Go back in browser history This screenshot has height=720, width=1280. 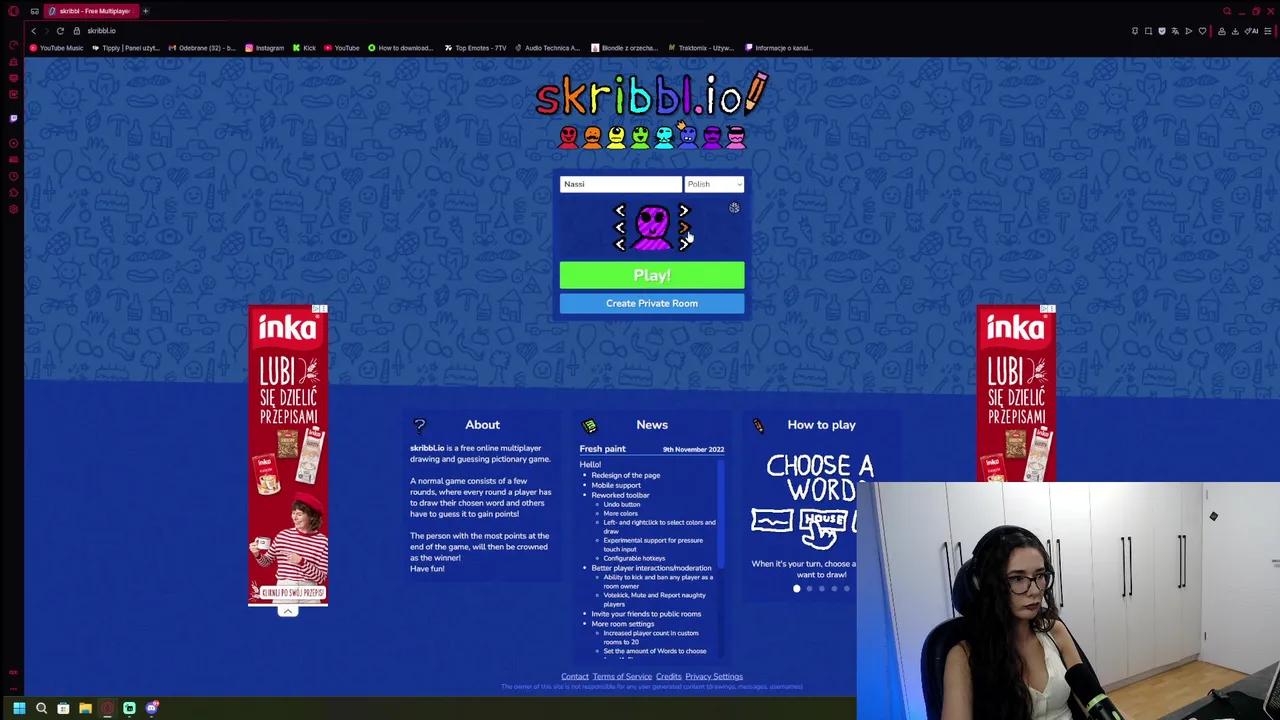pos(33,31)
